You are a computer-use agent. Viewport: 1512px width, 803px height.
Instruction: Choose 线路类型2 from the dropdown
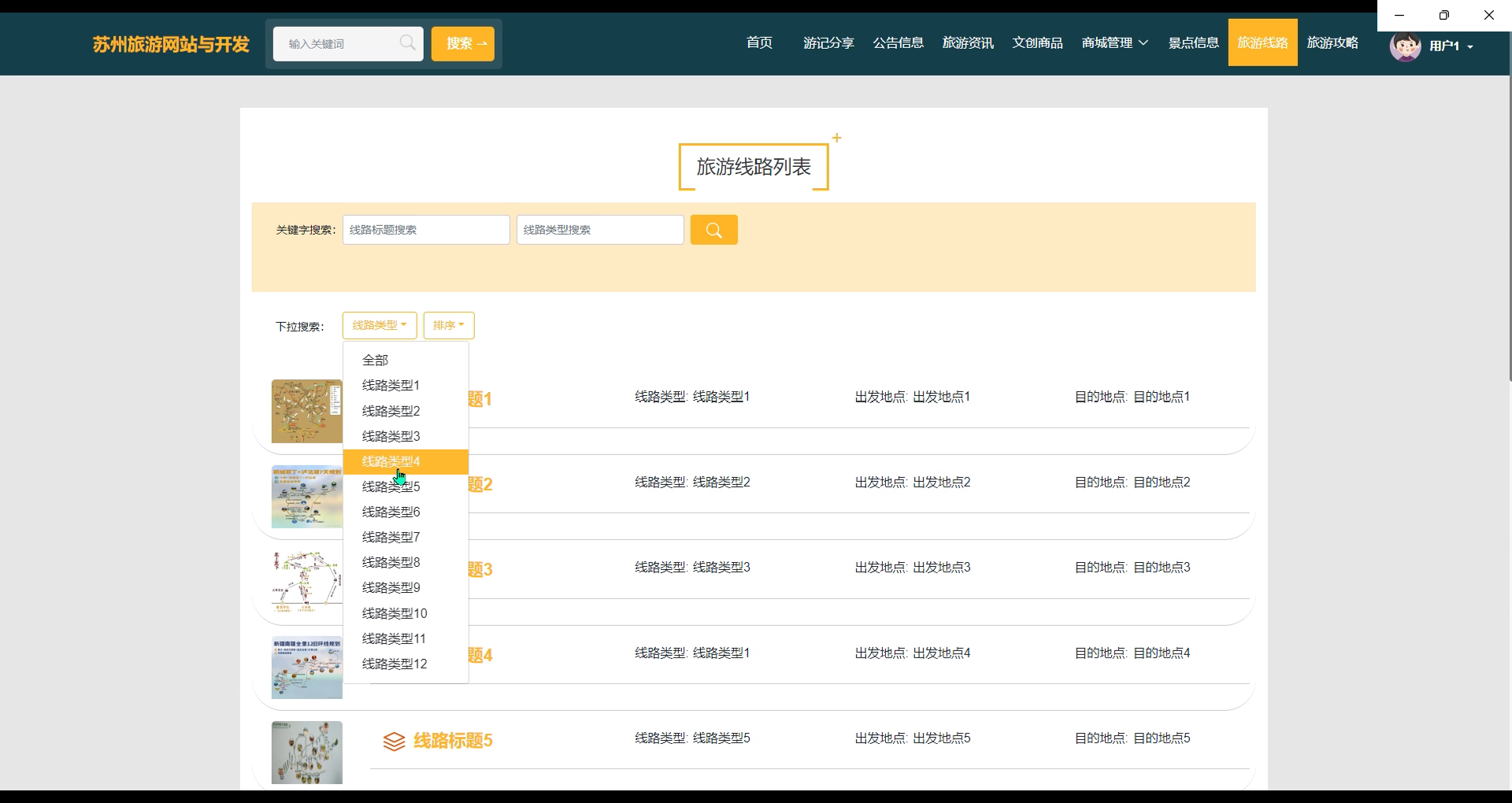406,411
